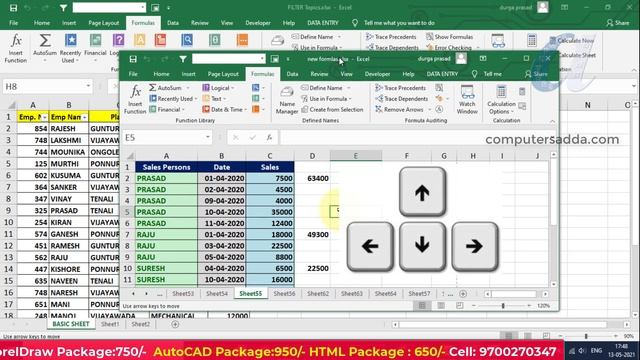The height and width of the screenshot is (360, 640).
Task: Click Use in Formula in front window
Action: [327, 99]
